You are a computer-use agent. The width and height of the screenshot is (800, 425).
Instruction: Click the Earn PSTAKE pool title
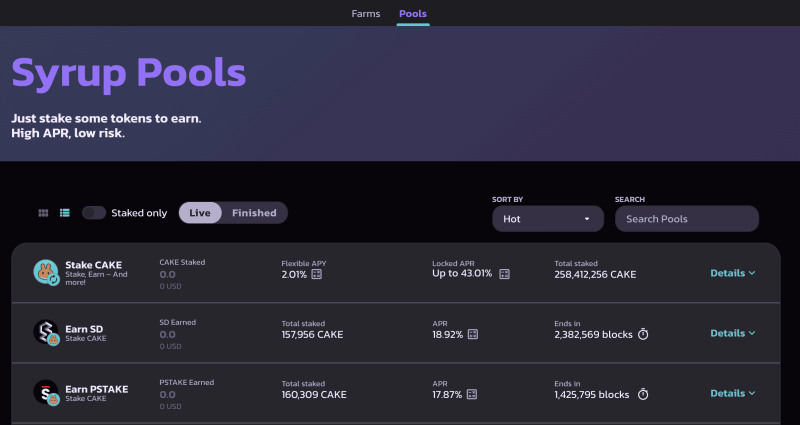[96, 389]
